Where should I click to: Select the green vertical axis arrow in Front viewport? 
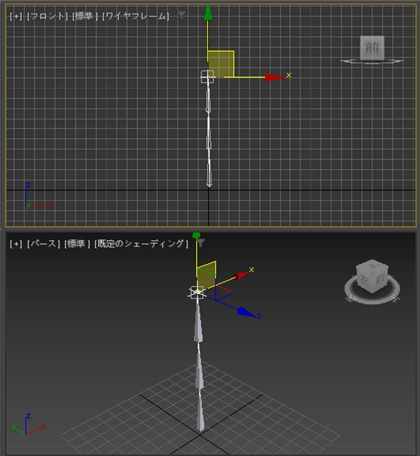tap(208, 13)
